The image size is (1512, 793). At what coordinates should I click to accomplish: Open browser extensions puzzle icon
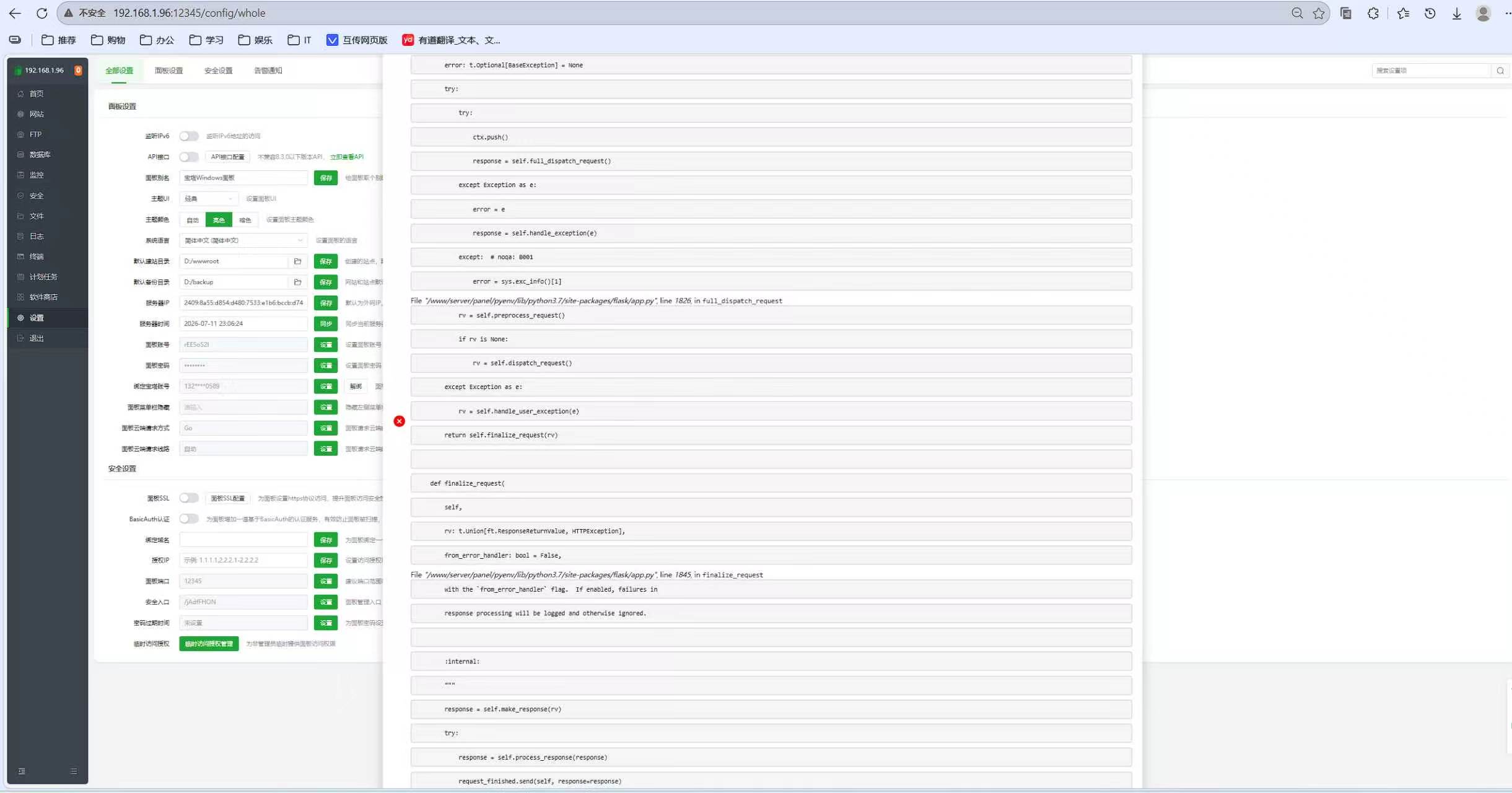tap(1373, 13)
